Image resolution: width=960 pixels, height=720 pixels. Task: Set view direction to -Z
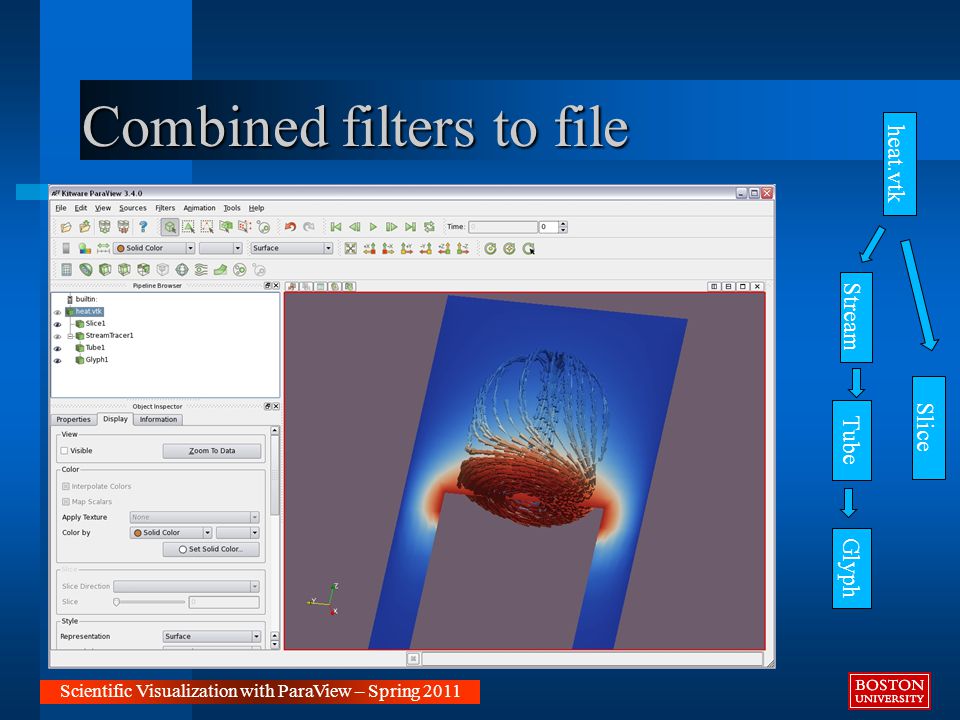[x=463, y=249]
